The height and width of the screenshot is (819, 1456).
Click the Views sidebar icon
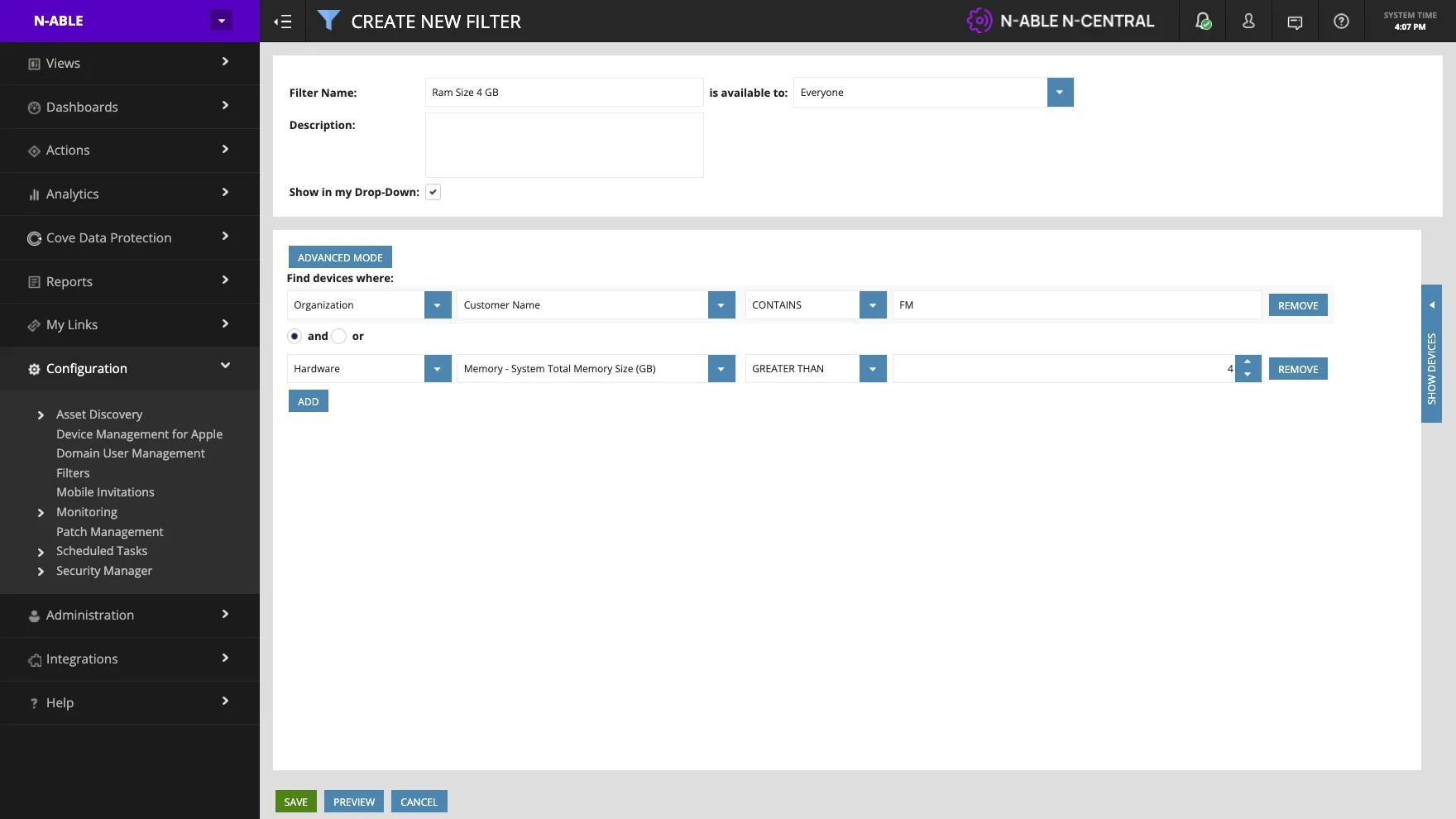(x=34, y=64)
